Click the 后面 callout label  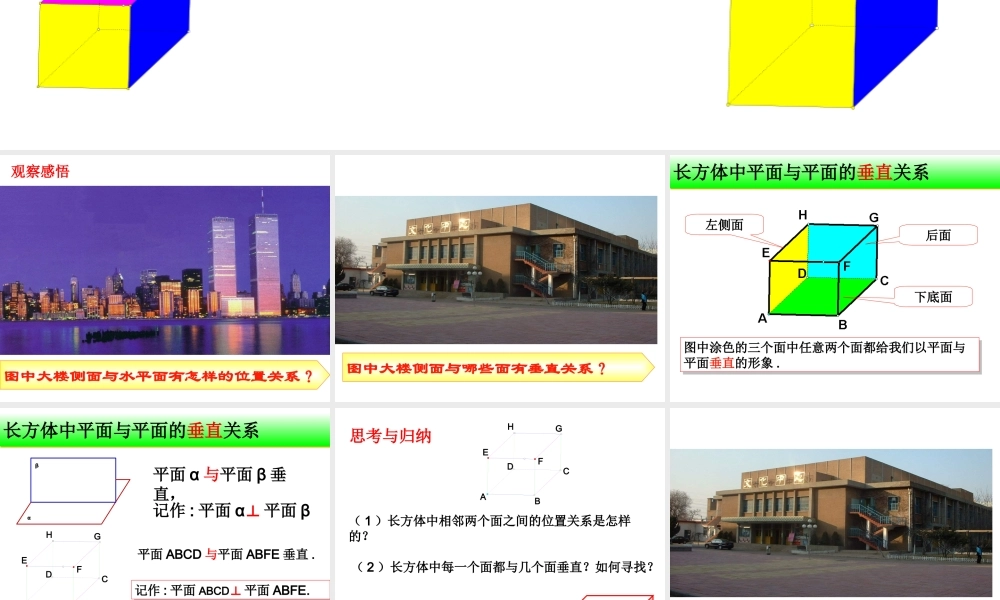point(937,235)
